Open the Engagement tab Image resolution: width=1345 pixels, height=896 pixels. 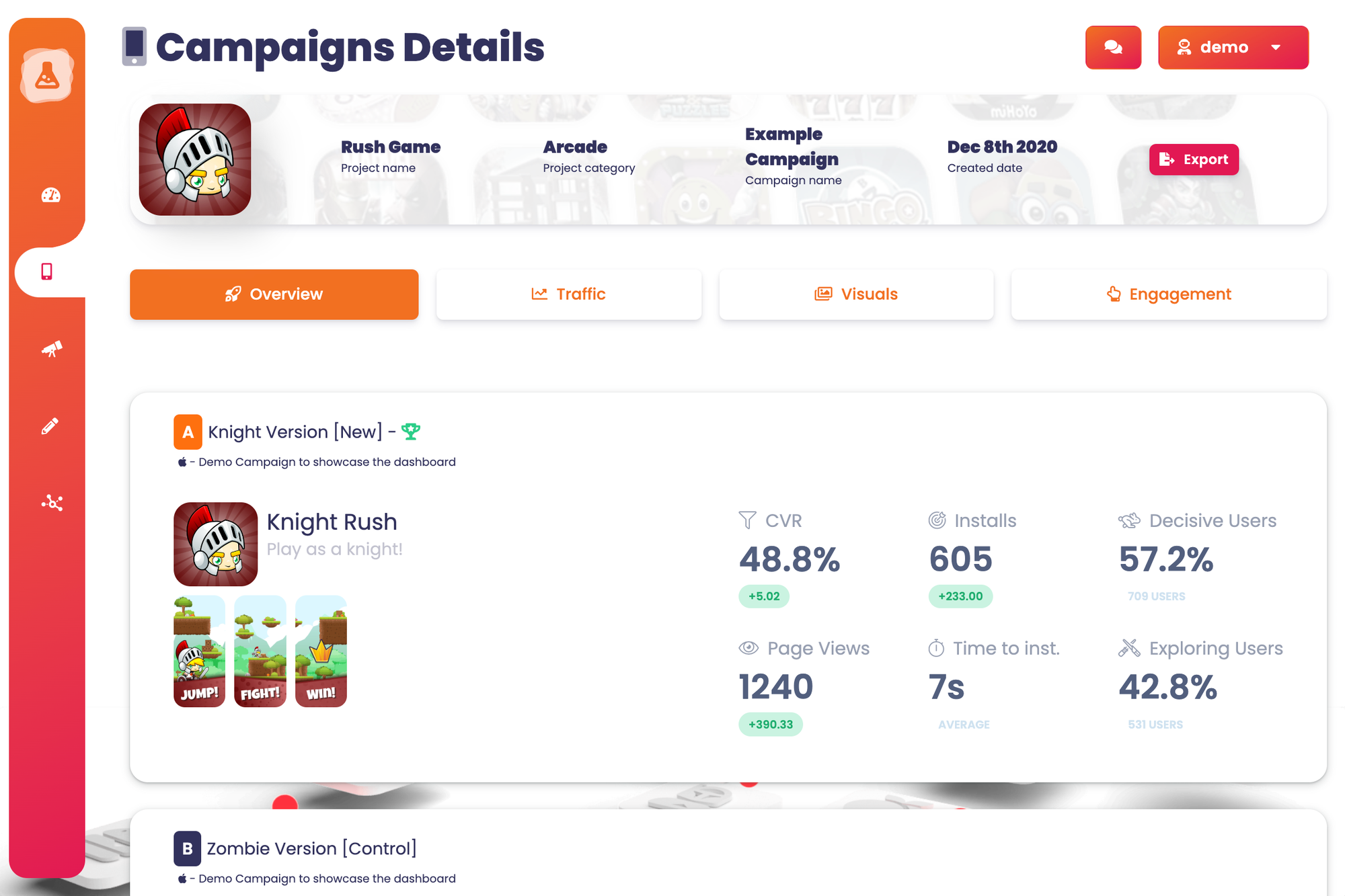point(1169,294)
